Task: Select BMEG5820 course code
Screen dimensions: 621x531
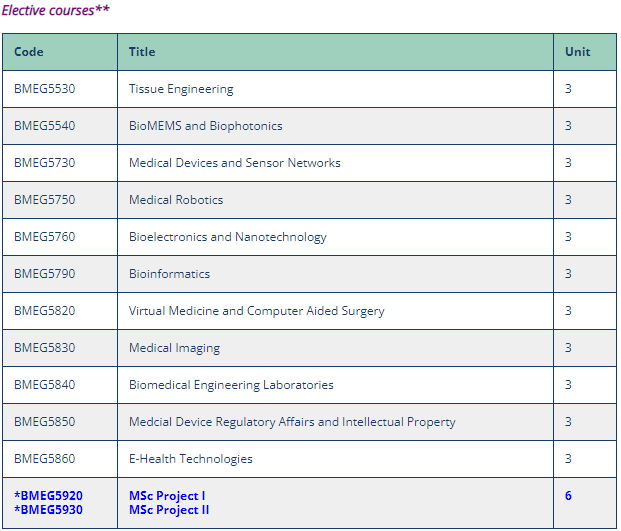Action: pos(44,311)
